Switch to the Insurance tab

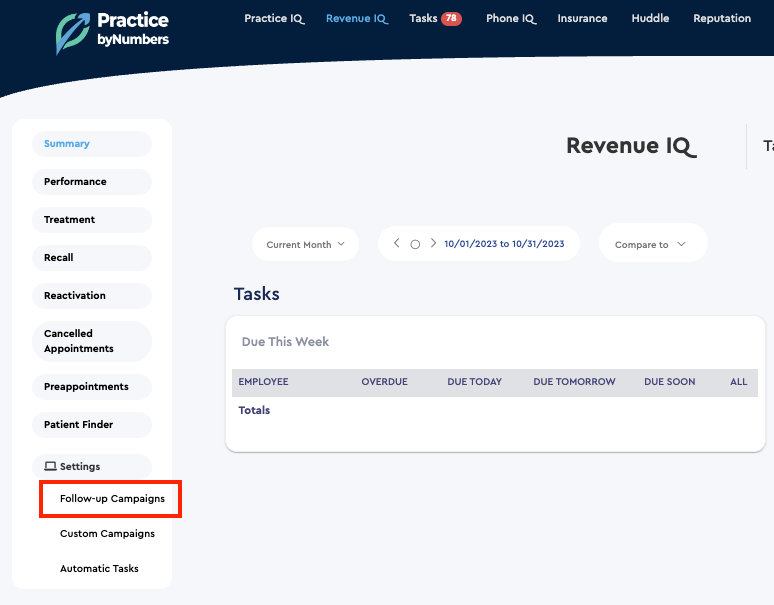click(x=582, y=19)
